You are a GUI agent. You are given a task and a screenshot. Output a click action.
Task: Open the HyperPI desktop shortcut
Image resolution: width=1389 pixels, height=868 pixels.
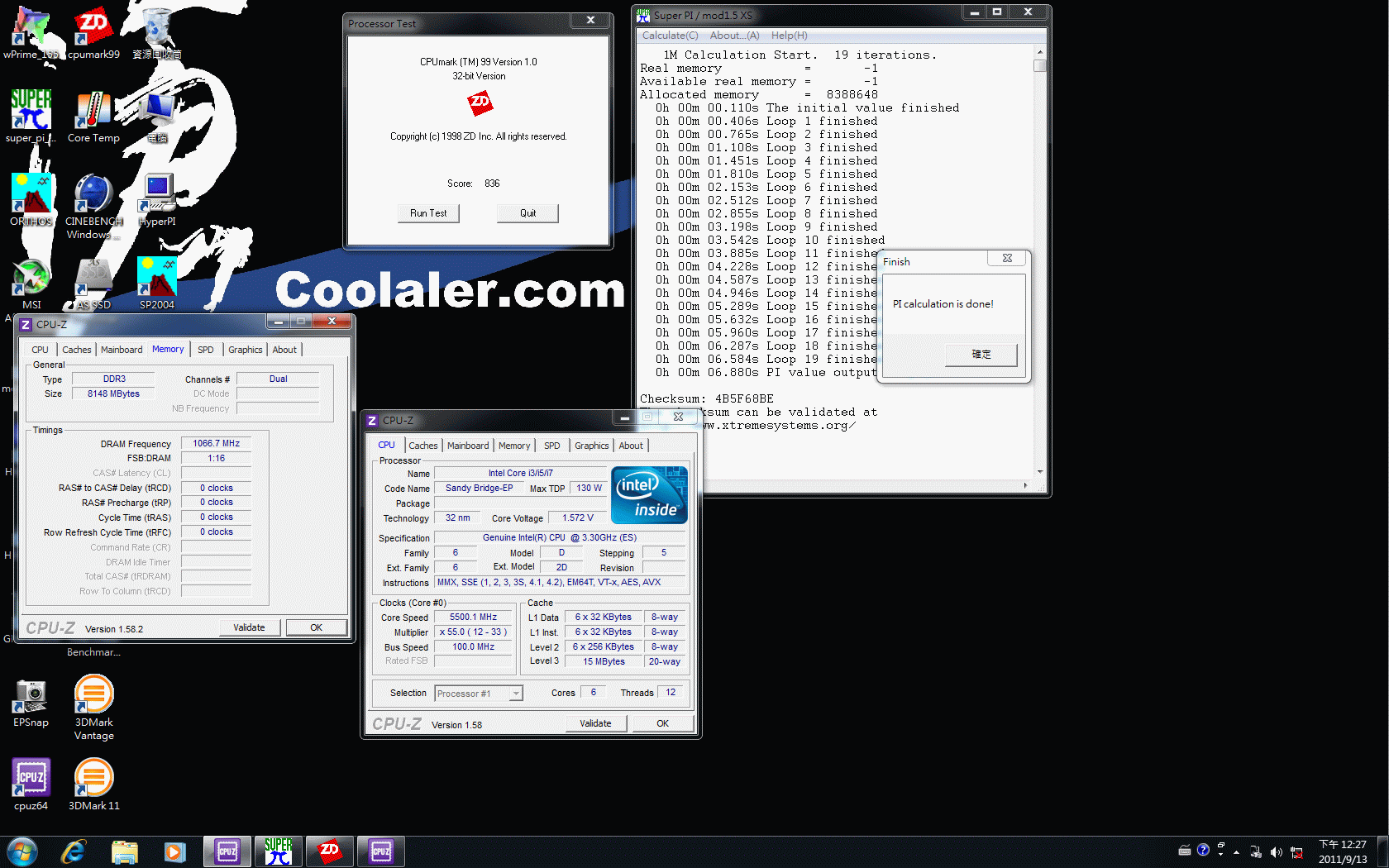pyautogui.click(x=156, y=200)
